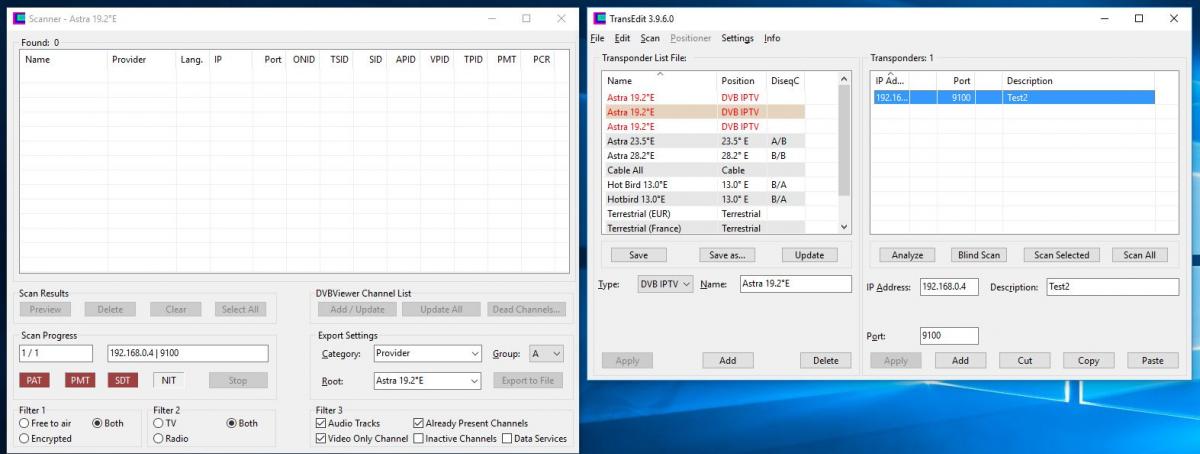Screen dimensions: 1200x454
Task: Click the IP Address input field
Action: click(x=949, y=287)
